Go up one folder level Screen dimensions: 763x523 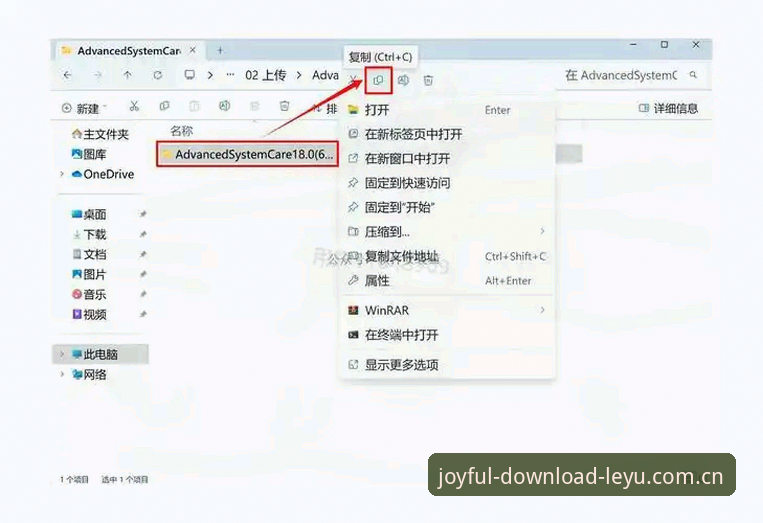coord(127,75)
